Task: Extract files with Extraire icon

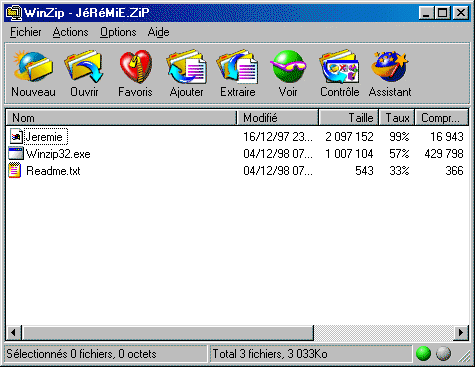Action: pos(237,67)
